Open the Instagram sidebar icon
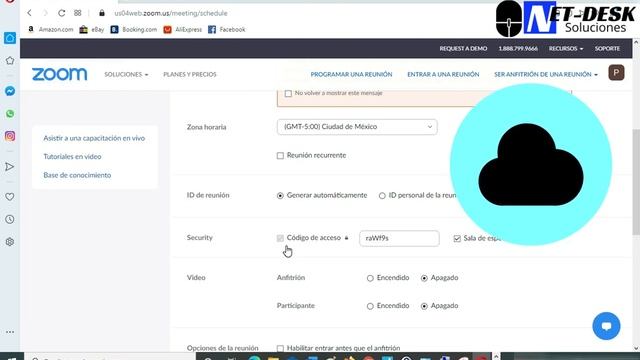This screenshot has width=640, height=360. coord(10,136)
